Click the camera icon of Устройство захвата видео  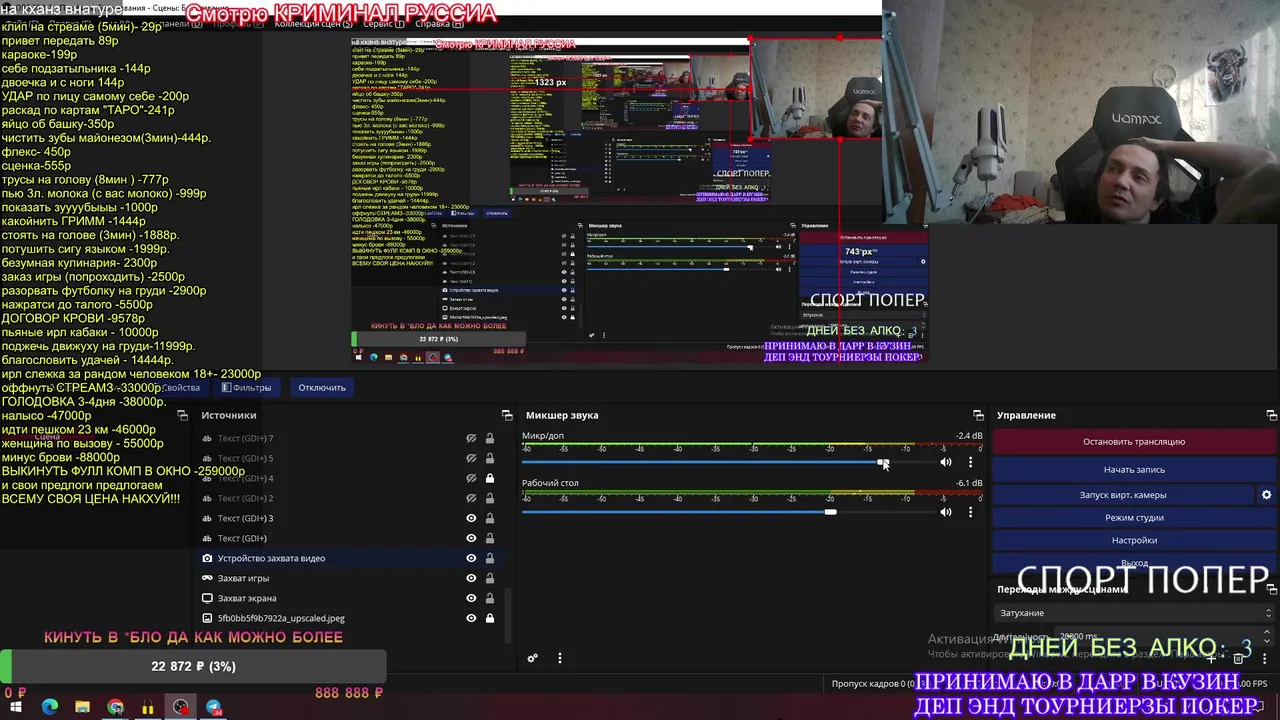[x=207, y=558]
